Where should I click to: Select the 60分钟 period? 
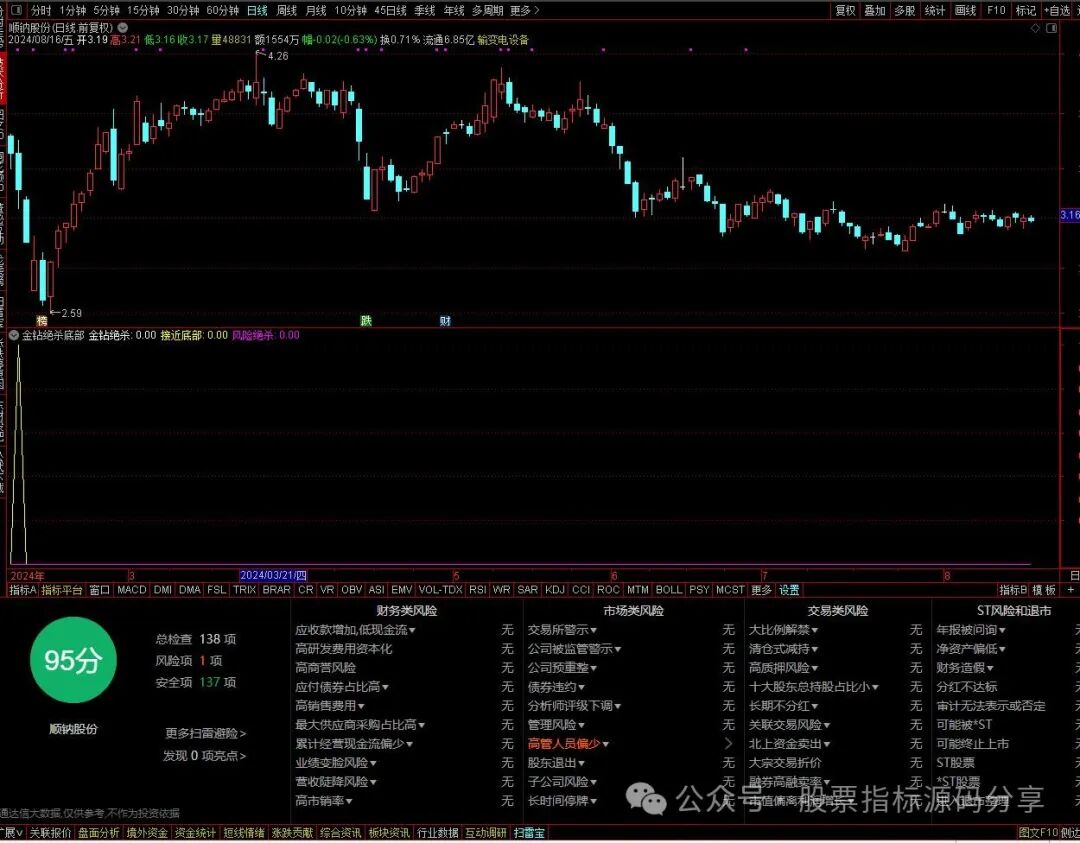[x=222, y=10]
